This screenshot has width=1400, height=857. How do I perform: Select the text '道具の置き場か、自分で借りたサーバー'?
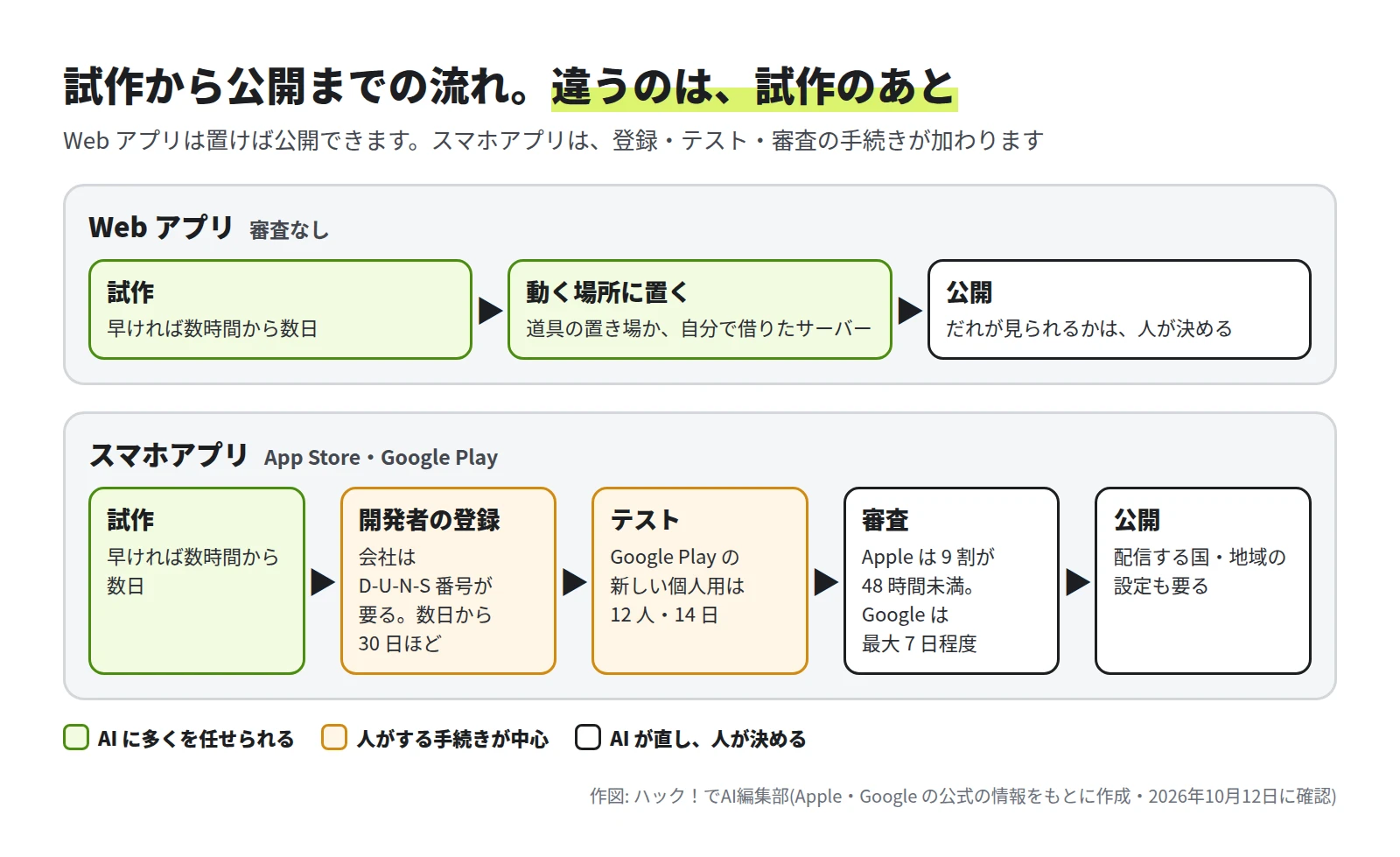click(698, 328)
